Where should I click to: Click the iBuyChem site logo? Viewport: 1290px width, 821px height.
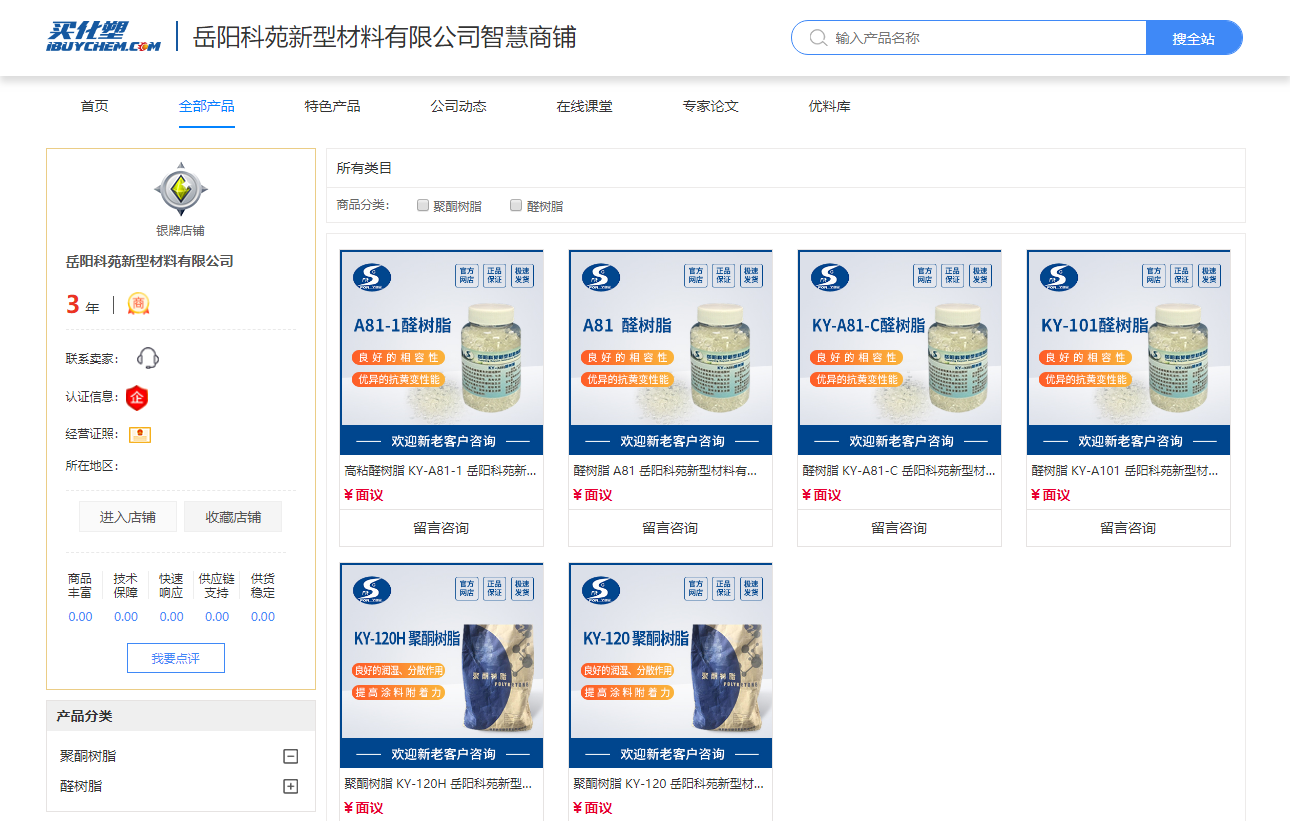[103, 36]
